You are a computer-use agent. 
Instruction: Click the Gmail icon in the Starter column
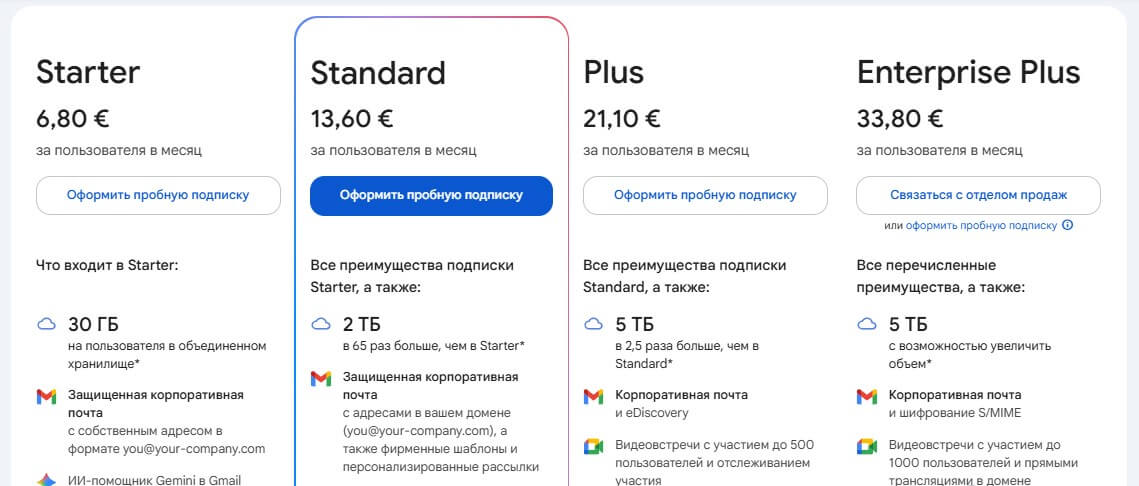pos(46,397)
